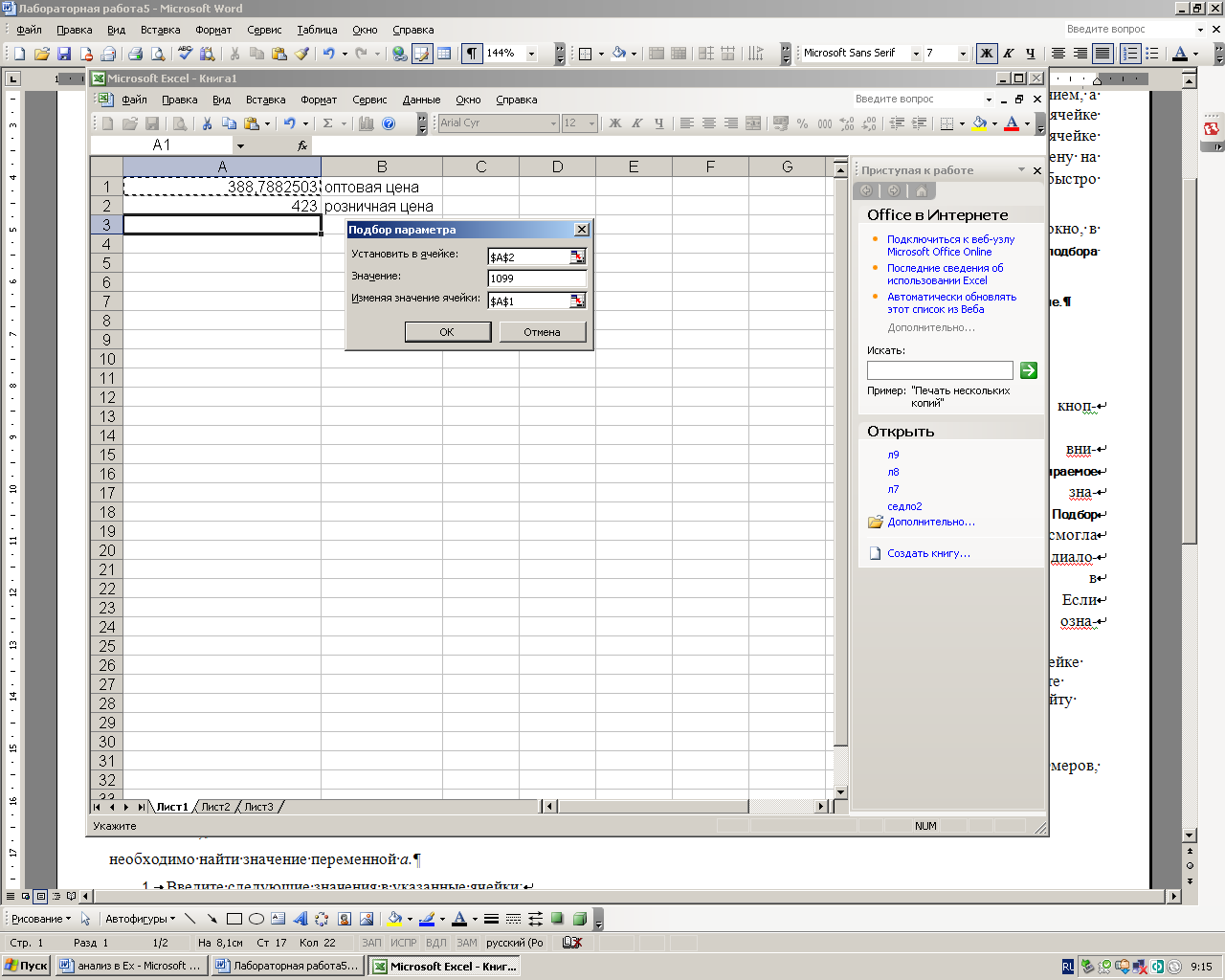Image resolution: width=1225 pixels, height=980 pixels.
Task: Click the task pane Искать search field
Action: tap(940, 370)
